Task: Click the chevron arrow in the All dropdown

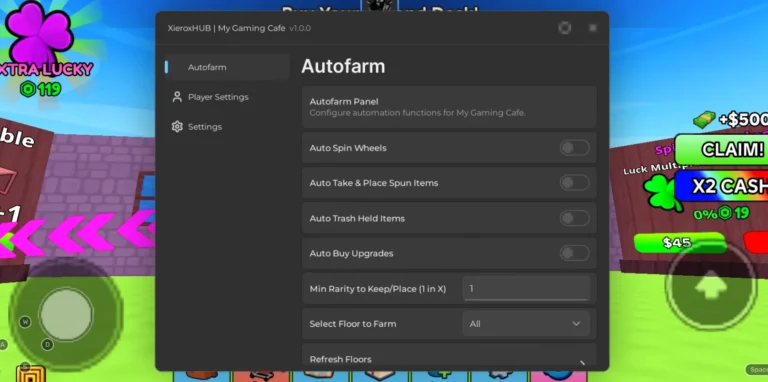Action: coord(576,324)
